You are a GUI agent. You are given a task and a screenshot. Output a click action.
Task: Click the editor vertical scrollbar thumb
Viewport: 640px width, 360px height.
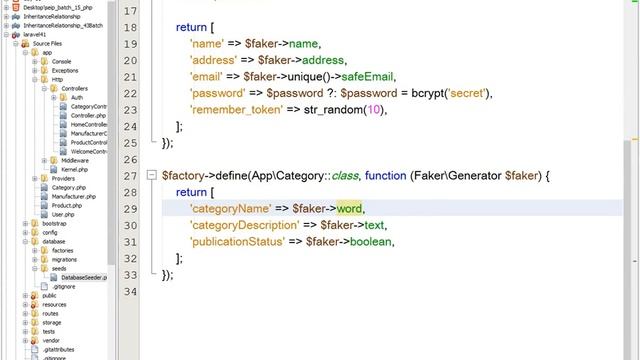[x=627, y=249]
